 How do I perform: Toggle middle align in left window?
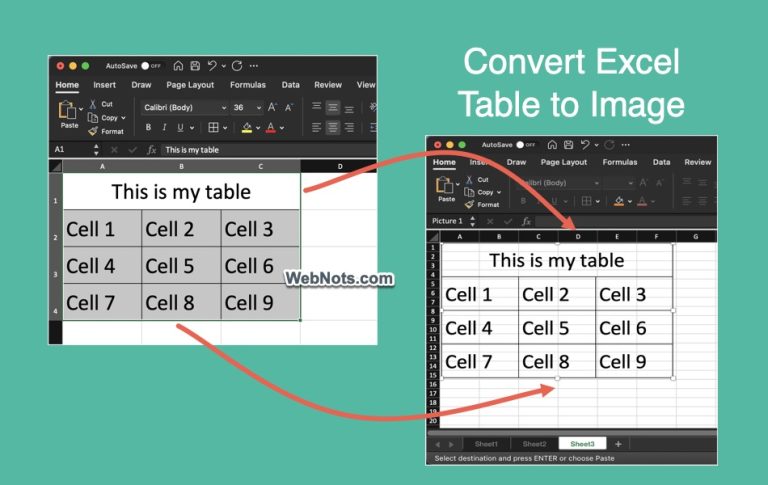point(333,107)
